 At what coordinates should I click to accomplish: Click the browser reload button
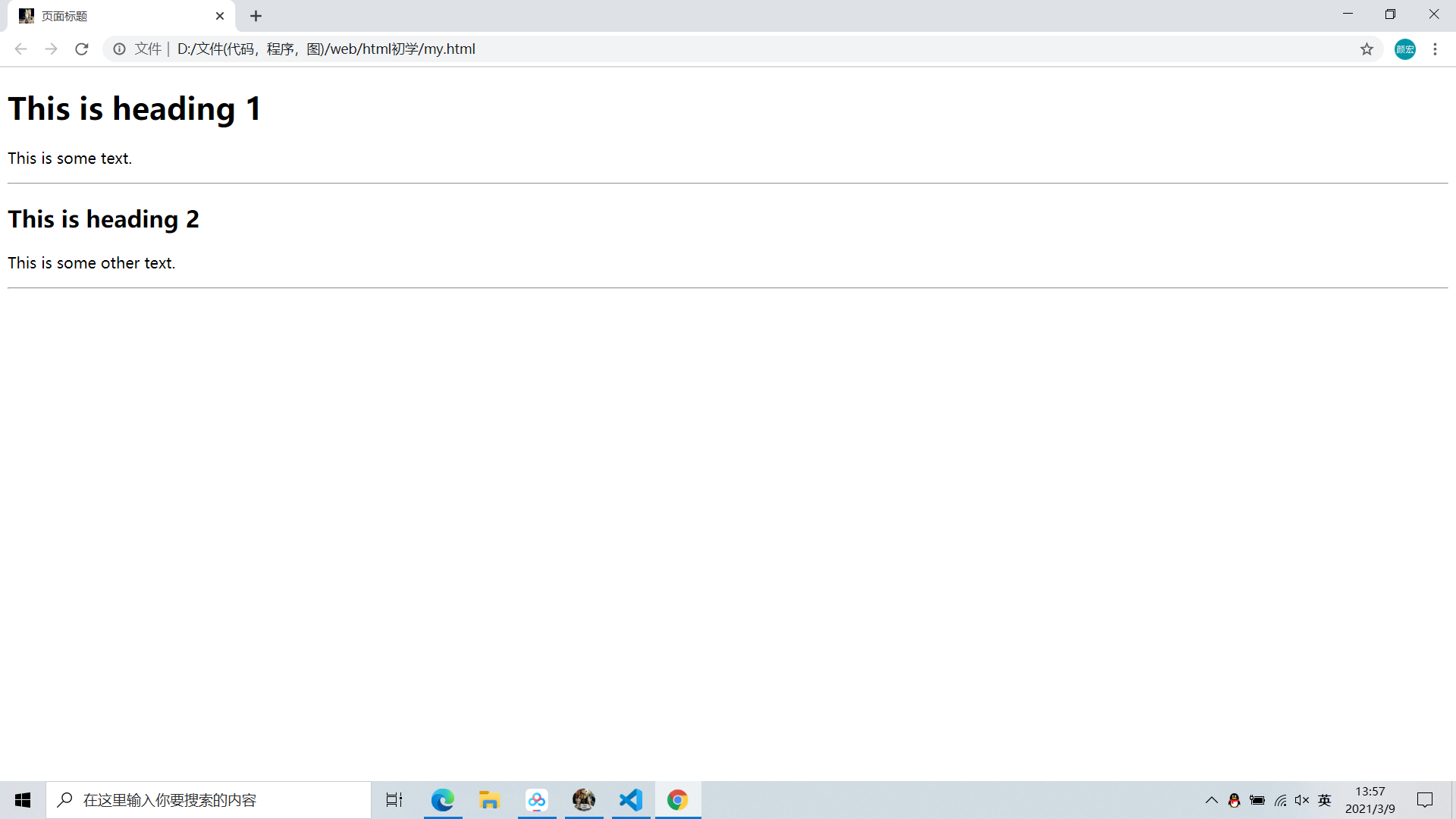click(82, 49)
